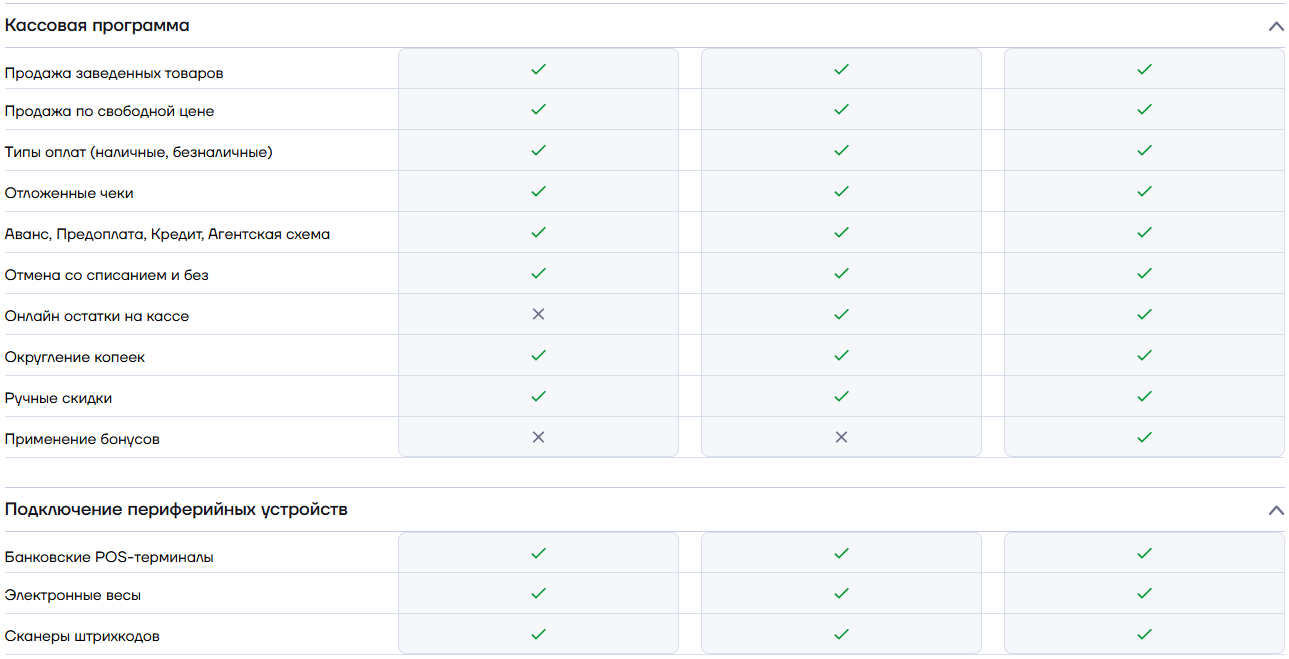The image size is (1289, 659).
Task: Click third-column checkmark for Применение бонусов
Action: pos(1144,437)
